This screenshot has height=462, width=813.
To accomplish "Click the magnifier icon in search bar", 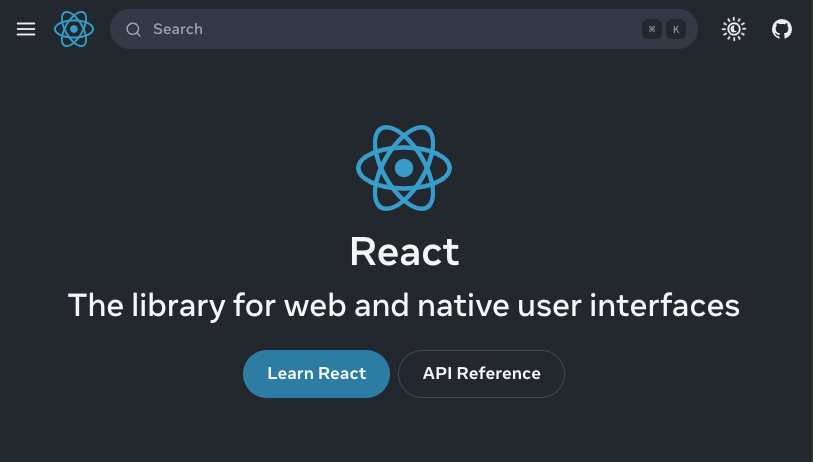I will pyautogui.click(x=133, y=30).
